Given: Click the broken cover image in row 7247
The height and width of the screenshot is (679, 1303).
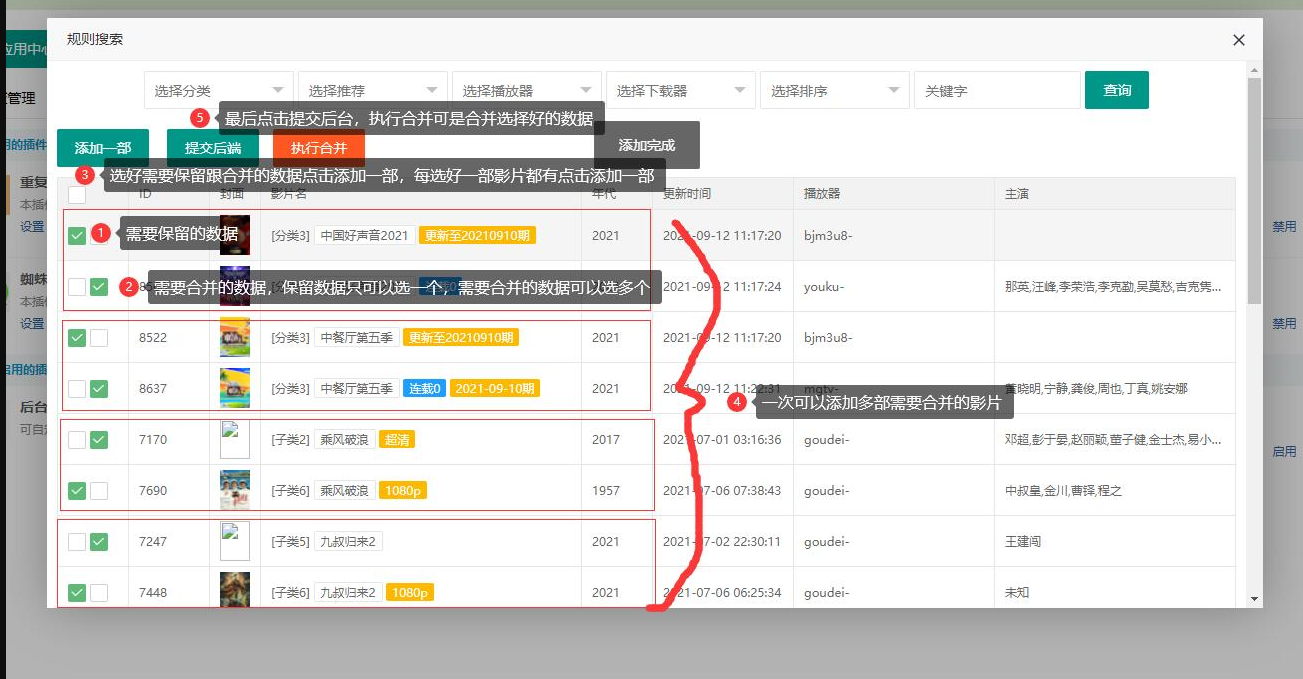Looking at the screenshot, I should pyautogui.click(x=235, y=541).
